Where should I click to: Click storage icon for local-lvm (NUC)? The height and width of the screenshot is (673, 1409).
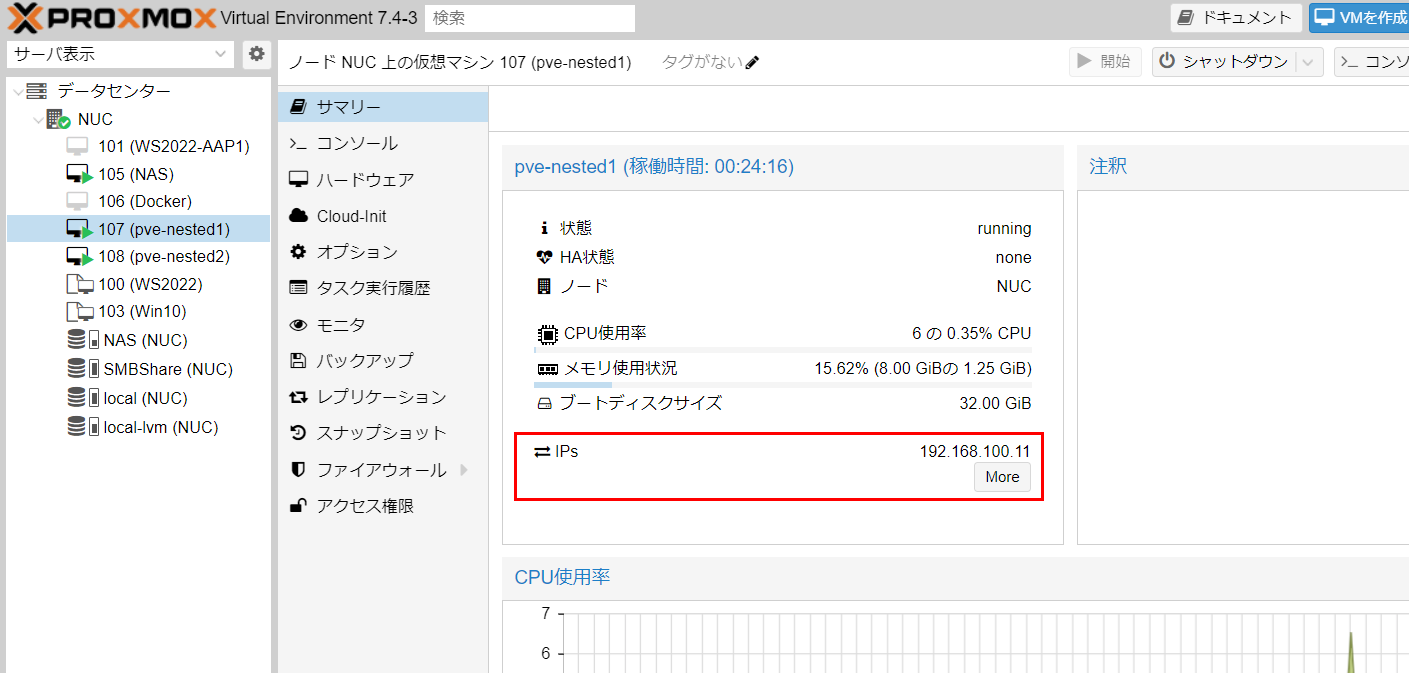pos(82,427)
